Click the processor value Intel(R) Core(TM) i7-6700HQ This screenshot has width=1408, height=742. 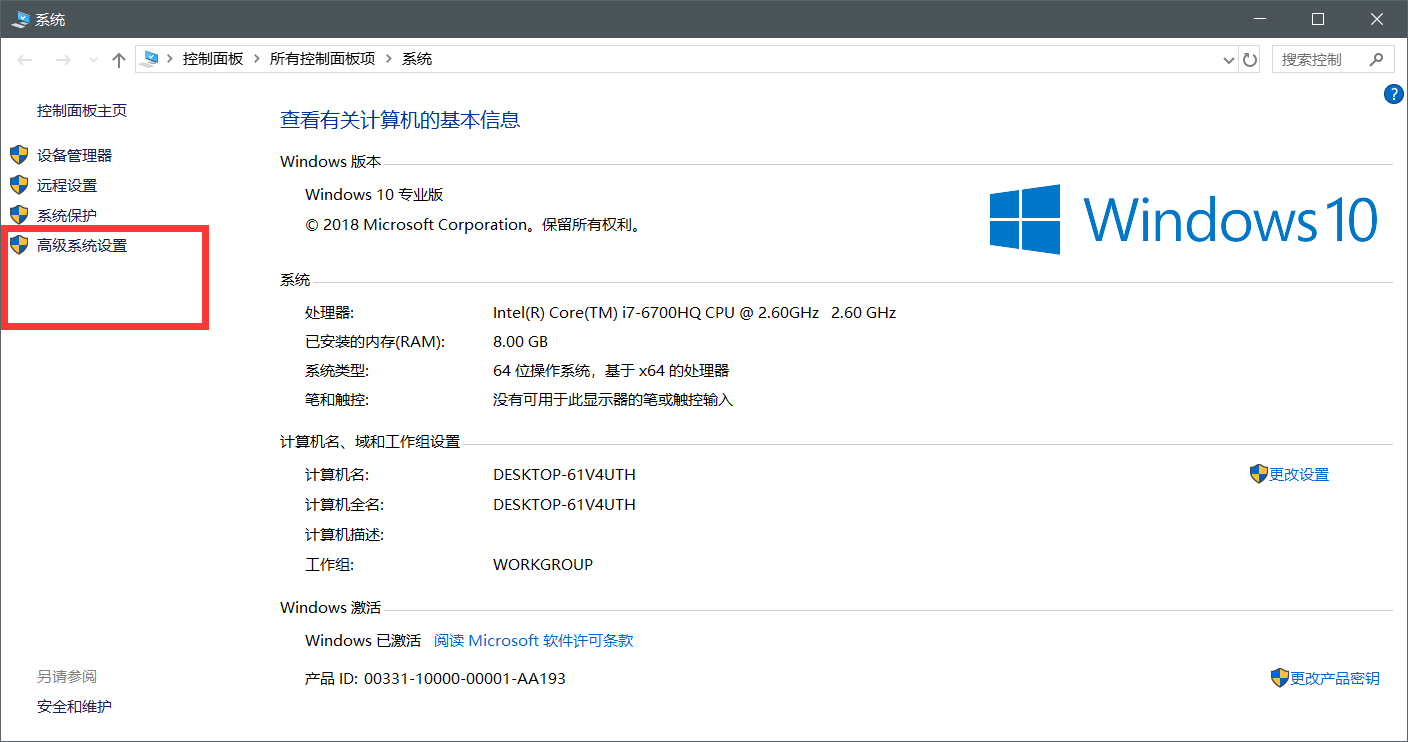(695, 312)
